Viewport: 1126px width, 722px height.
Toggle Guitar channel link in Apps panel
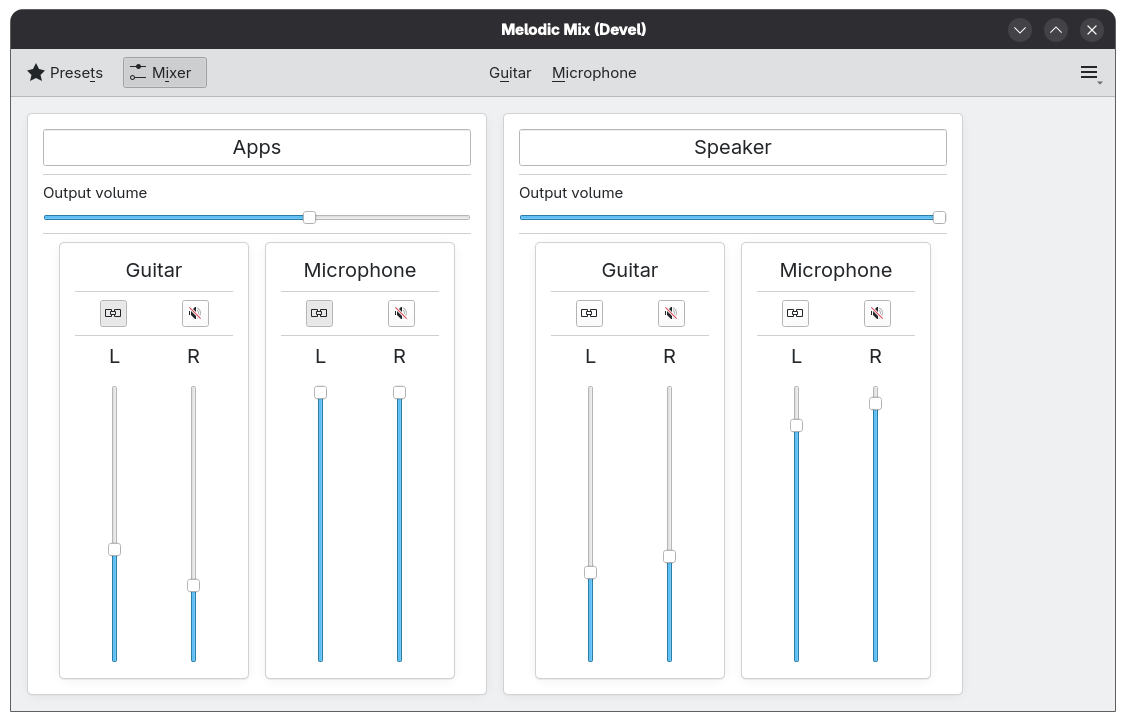click(x=114, y=314)
